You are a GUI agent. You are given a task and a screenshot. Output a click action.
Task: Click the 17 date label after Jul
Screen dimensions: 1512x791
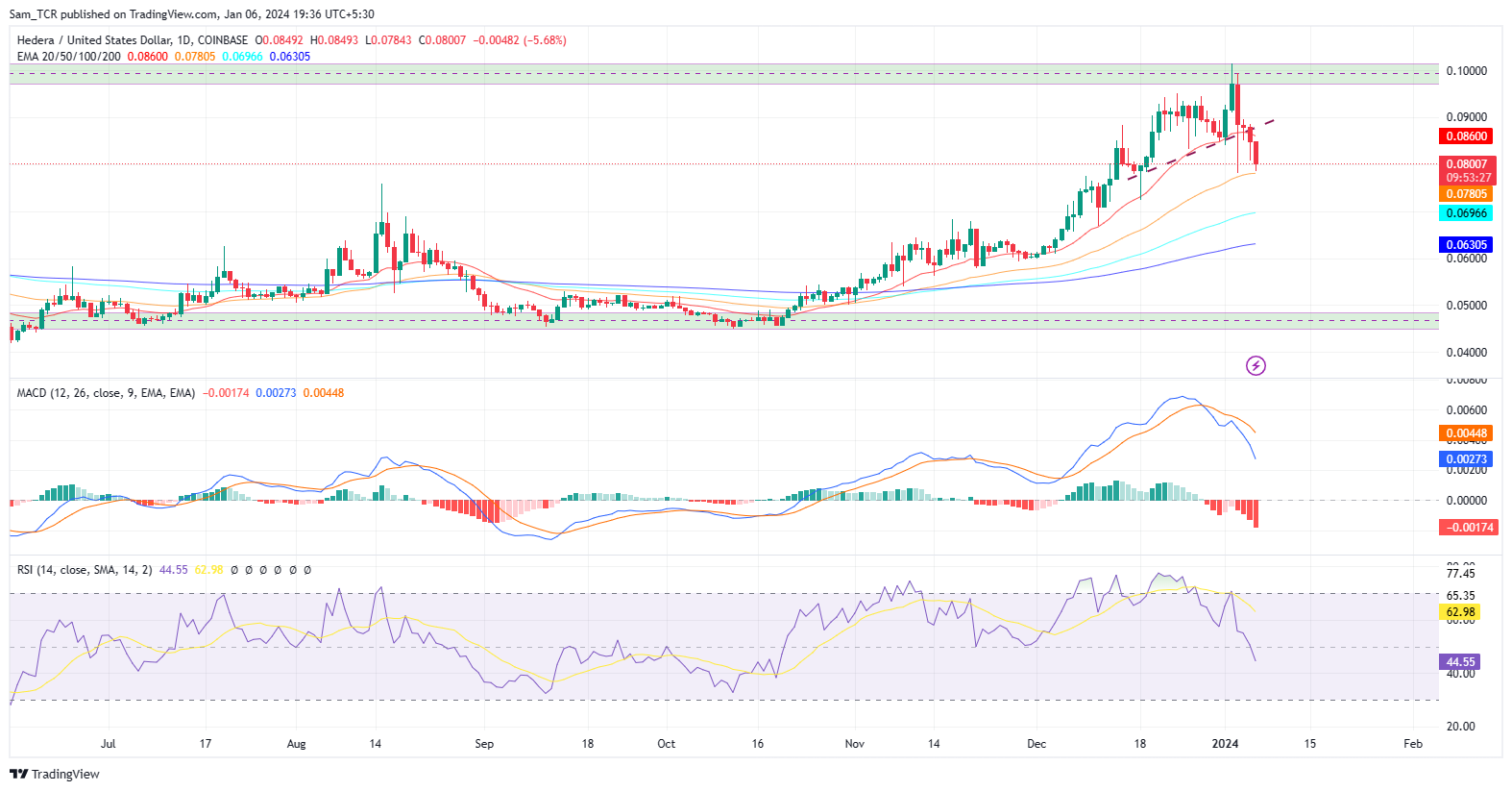point(206,744)
